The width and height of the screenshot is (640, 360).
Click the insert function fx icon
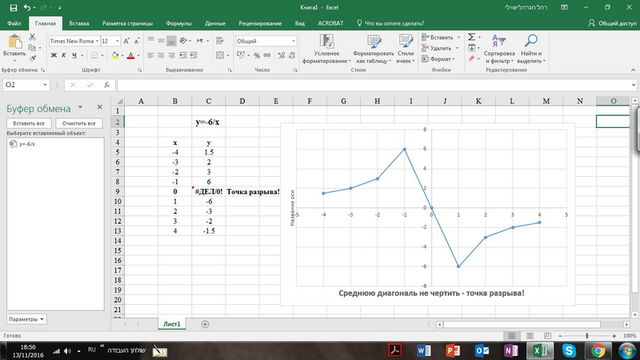pyautogui.click(x=107, y=85)
